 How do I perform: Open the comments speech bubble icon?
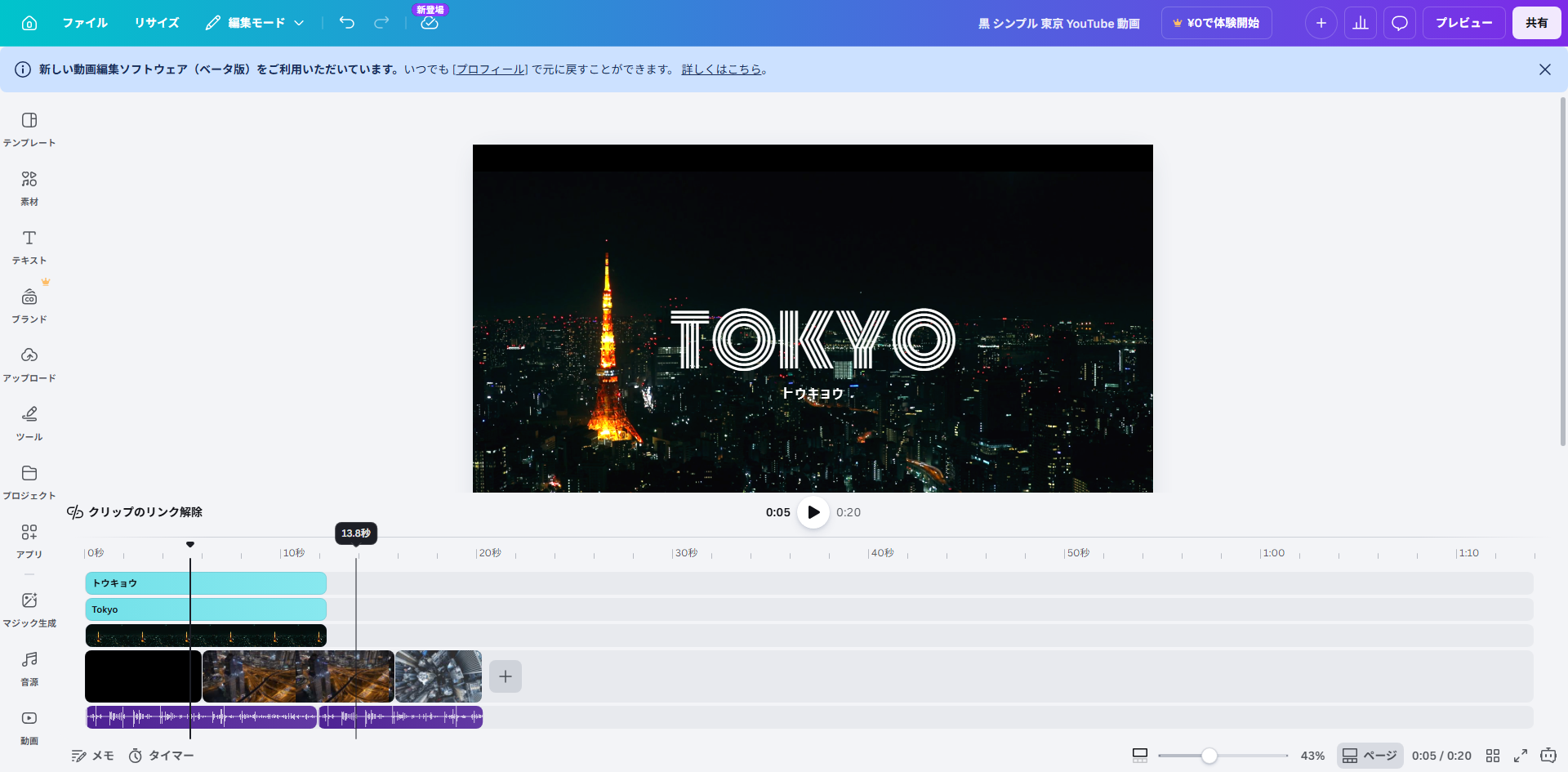pyautogui.click(x=1400, y=23)
